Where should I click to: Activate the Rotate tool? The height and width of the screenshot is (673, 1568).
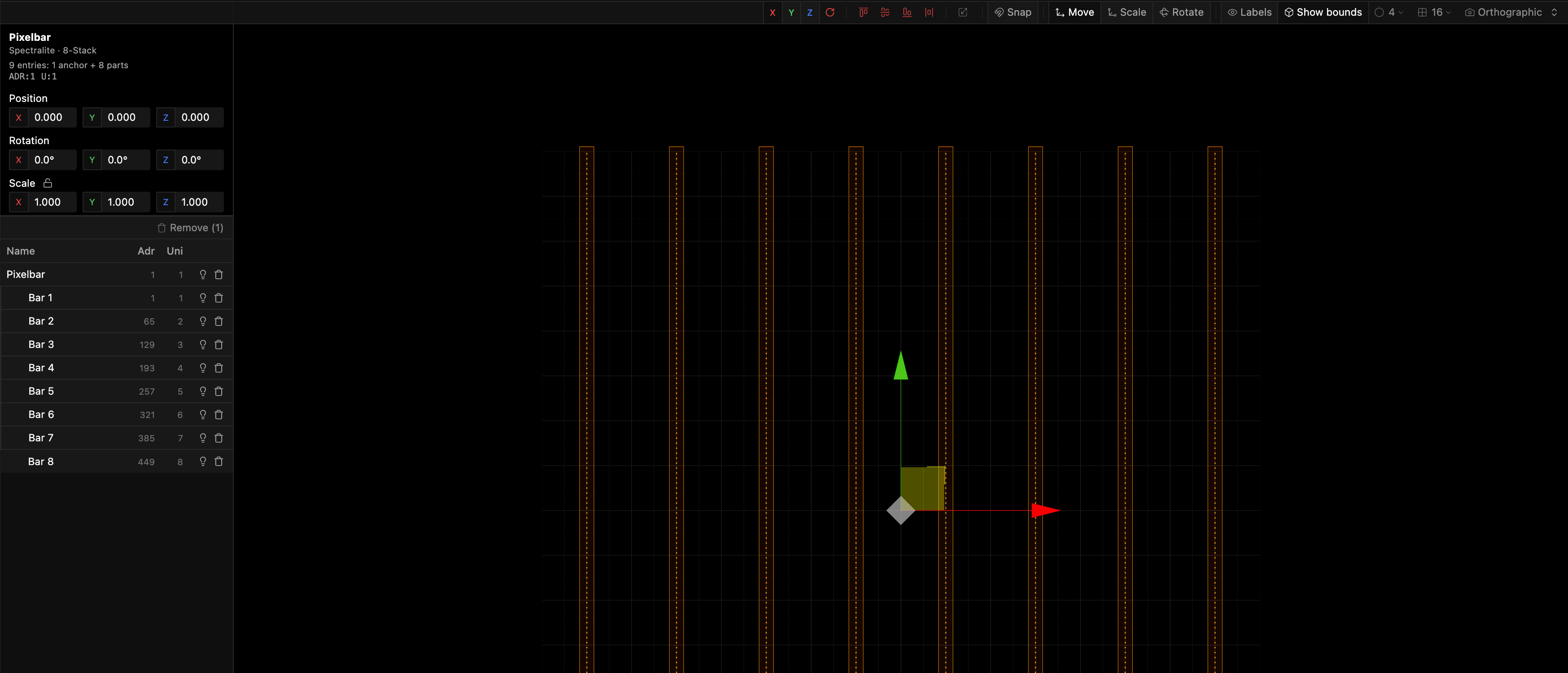[1182, 12]
